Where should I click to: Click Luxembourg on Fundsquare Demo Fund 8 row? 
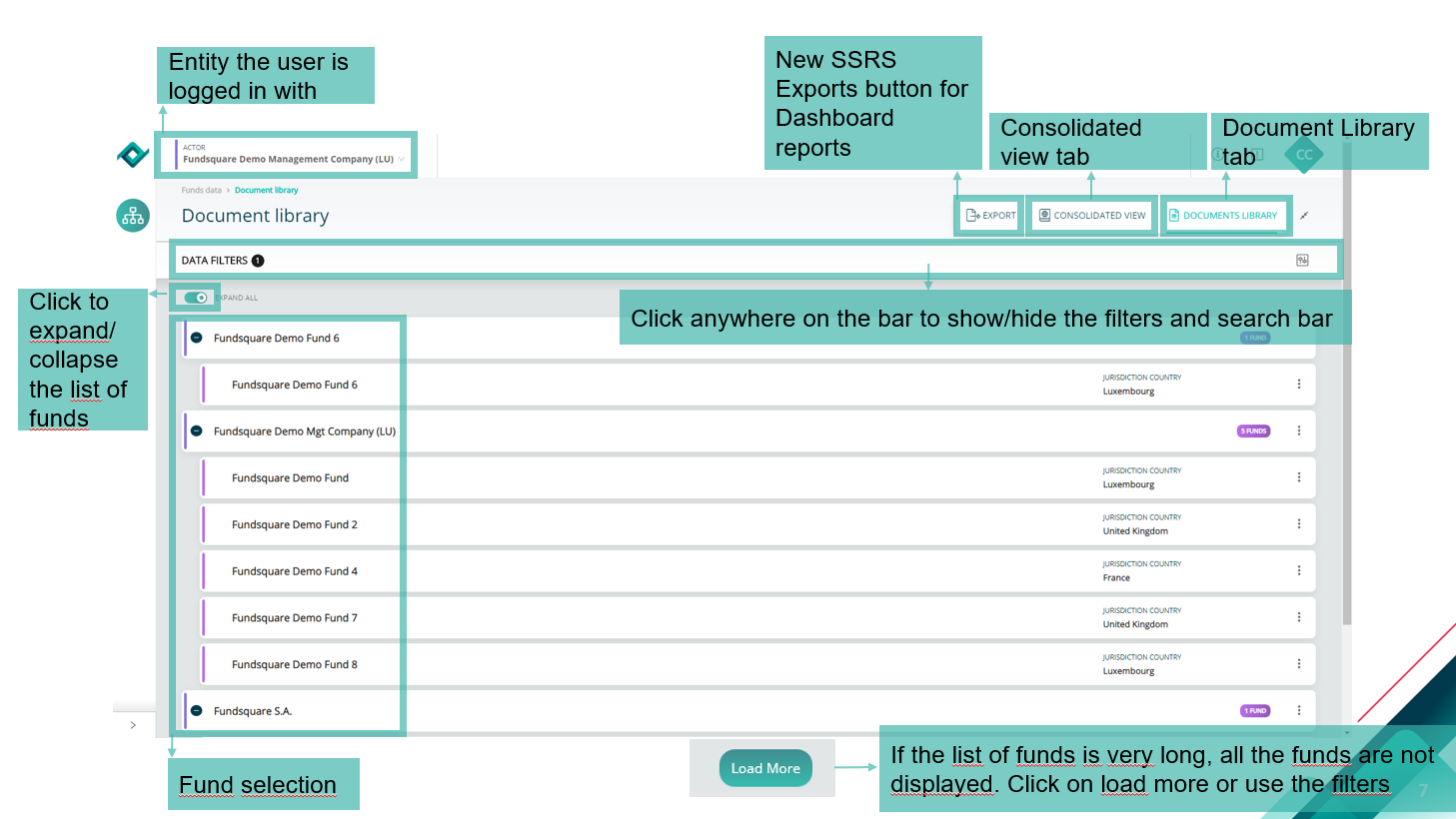coord(1128,671)
